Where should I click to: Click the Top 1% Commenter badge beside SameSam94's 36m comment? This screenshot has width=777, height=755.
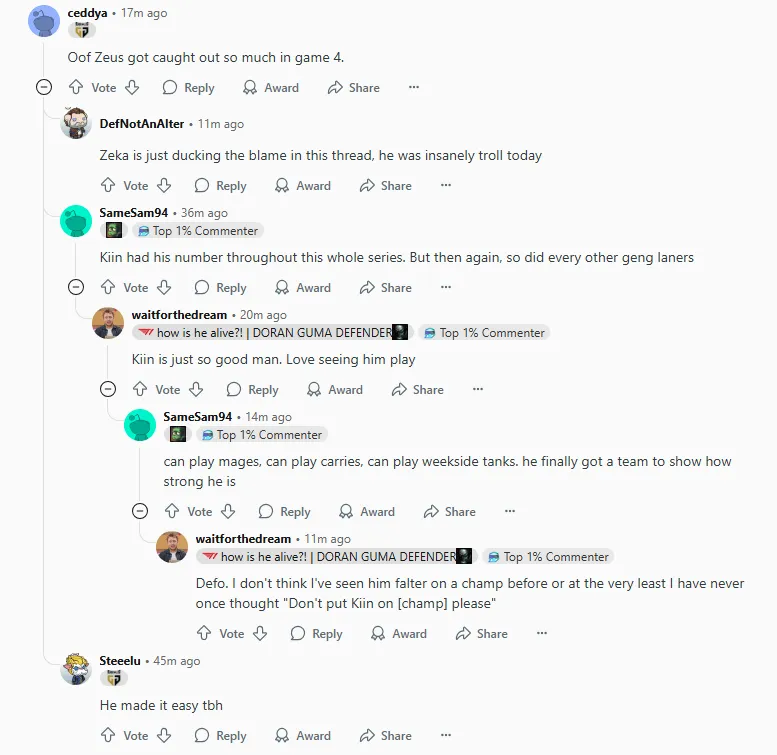198,231
